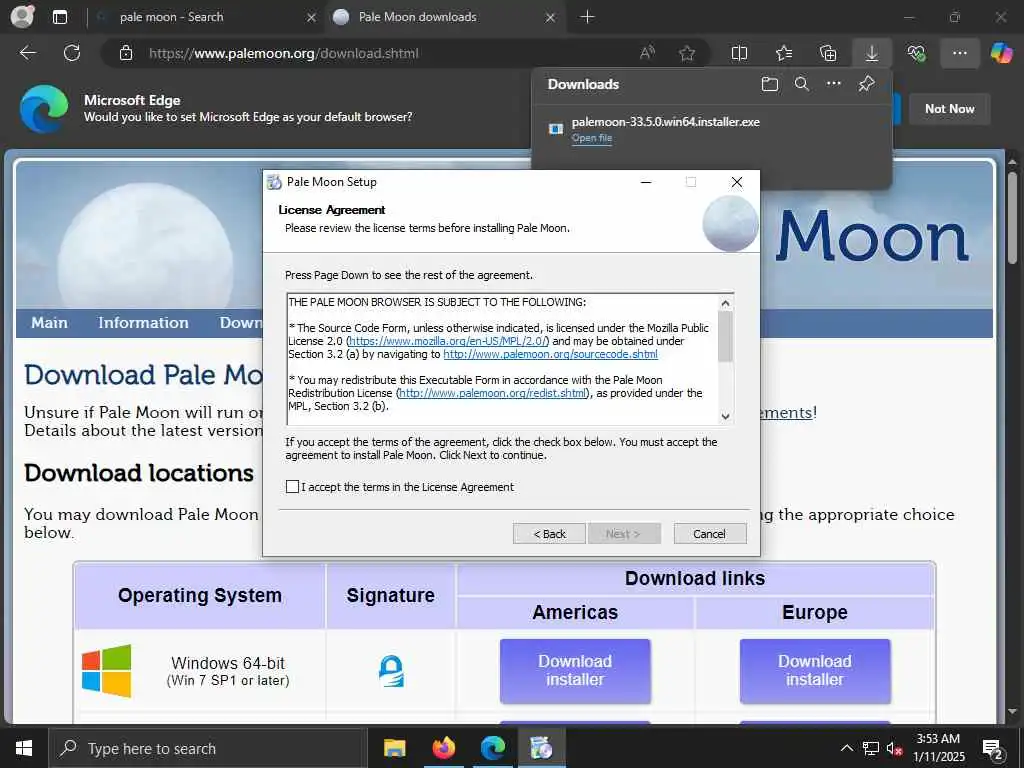Viewport: 1024px width, 768px height.
Task: Open the Favorites list icon
Action: coord(784,53)
